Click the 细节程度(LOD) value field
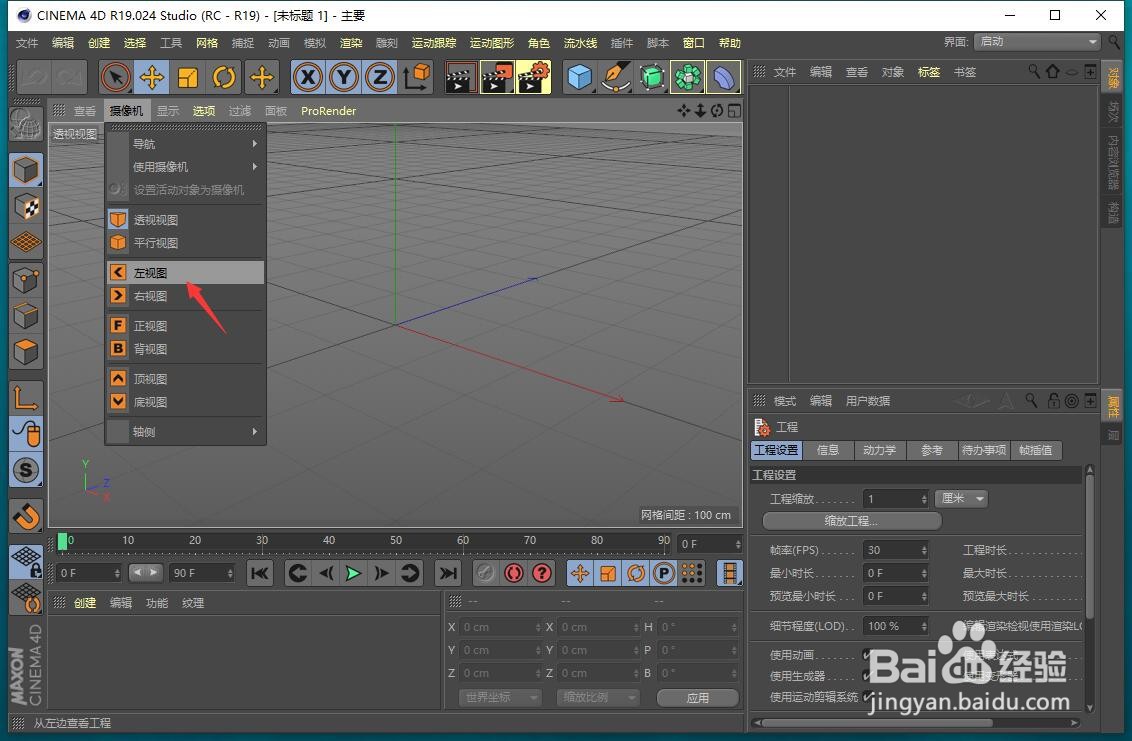1132x741 pixels. [895, 625]
